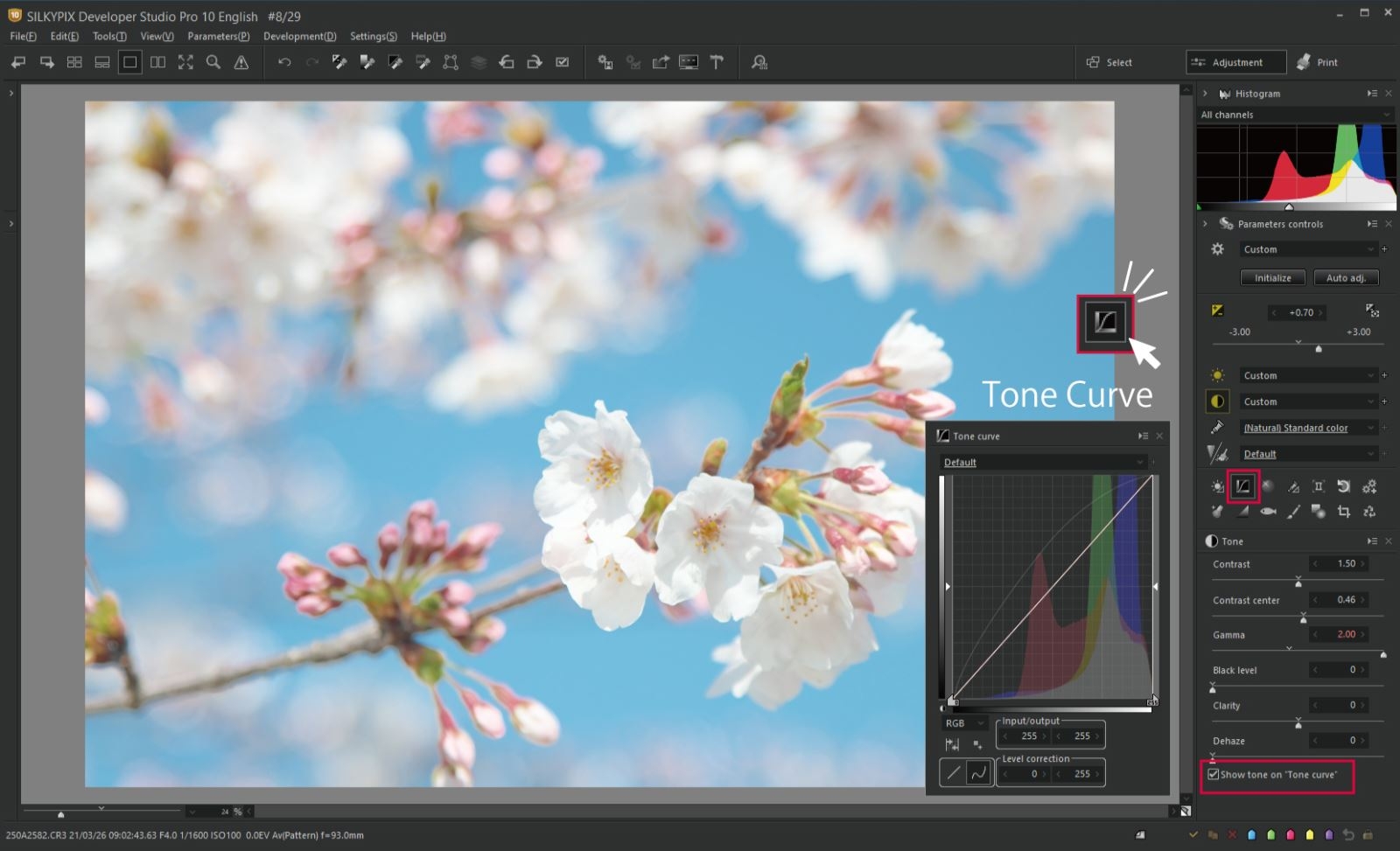Click the Auto adj. button
The height and width of the screenshot is (851, 1400).
tap(1347, 277)
